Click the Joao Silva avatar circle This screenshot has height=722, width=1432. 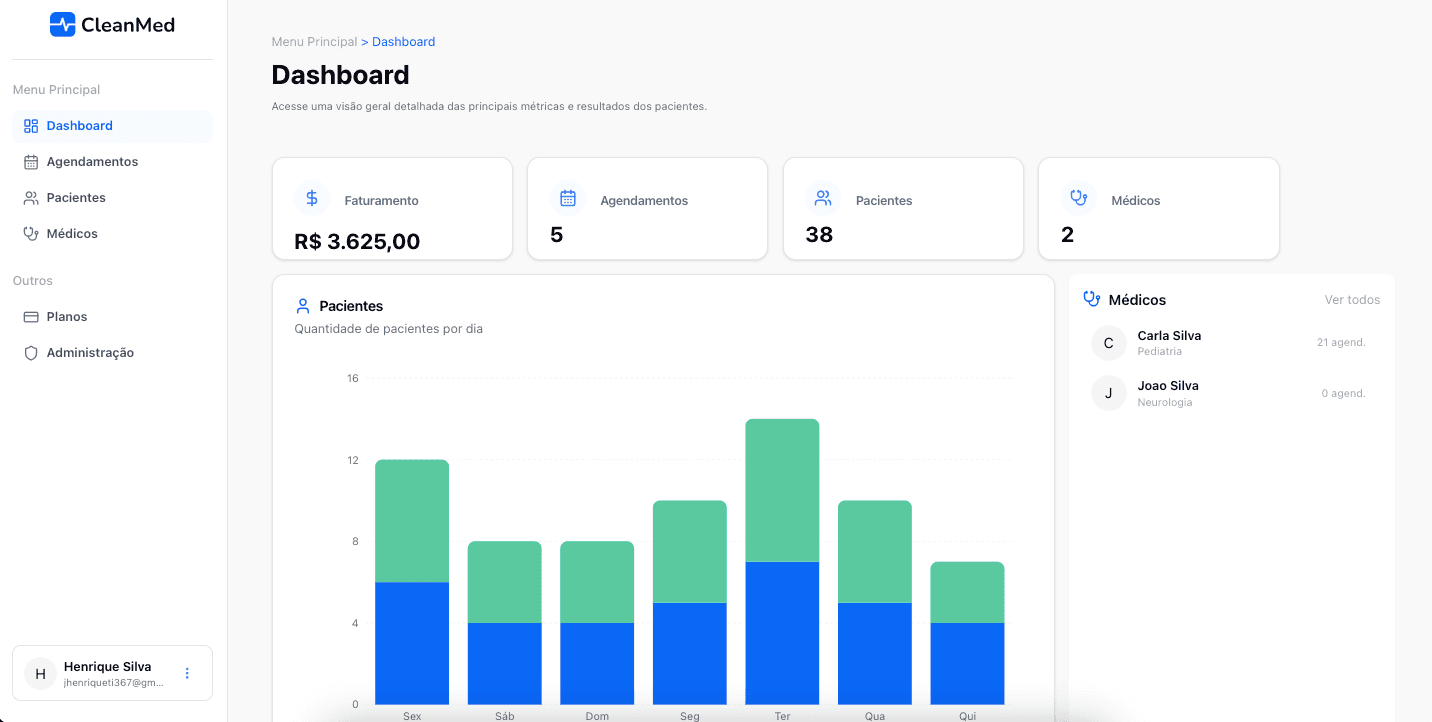point(1108,393)
